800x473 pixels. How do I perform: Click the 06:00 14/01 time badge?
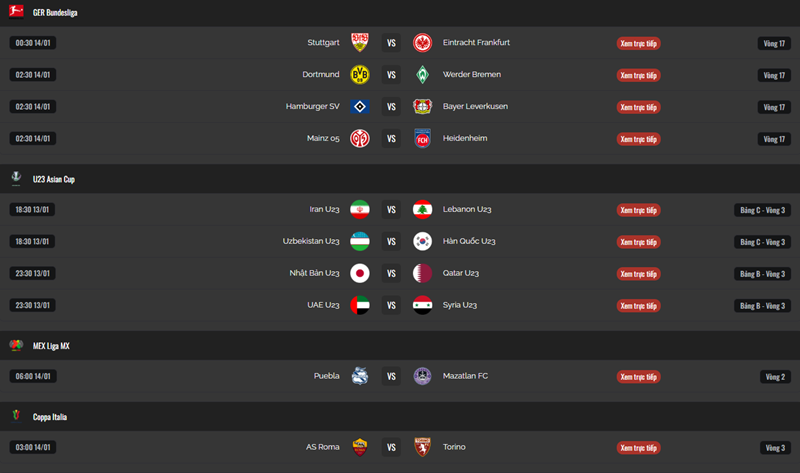(x=33, y=376)
